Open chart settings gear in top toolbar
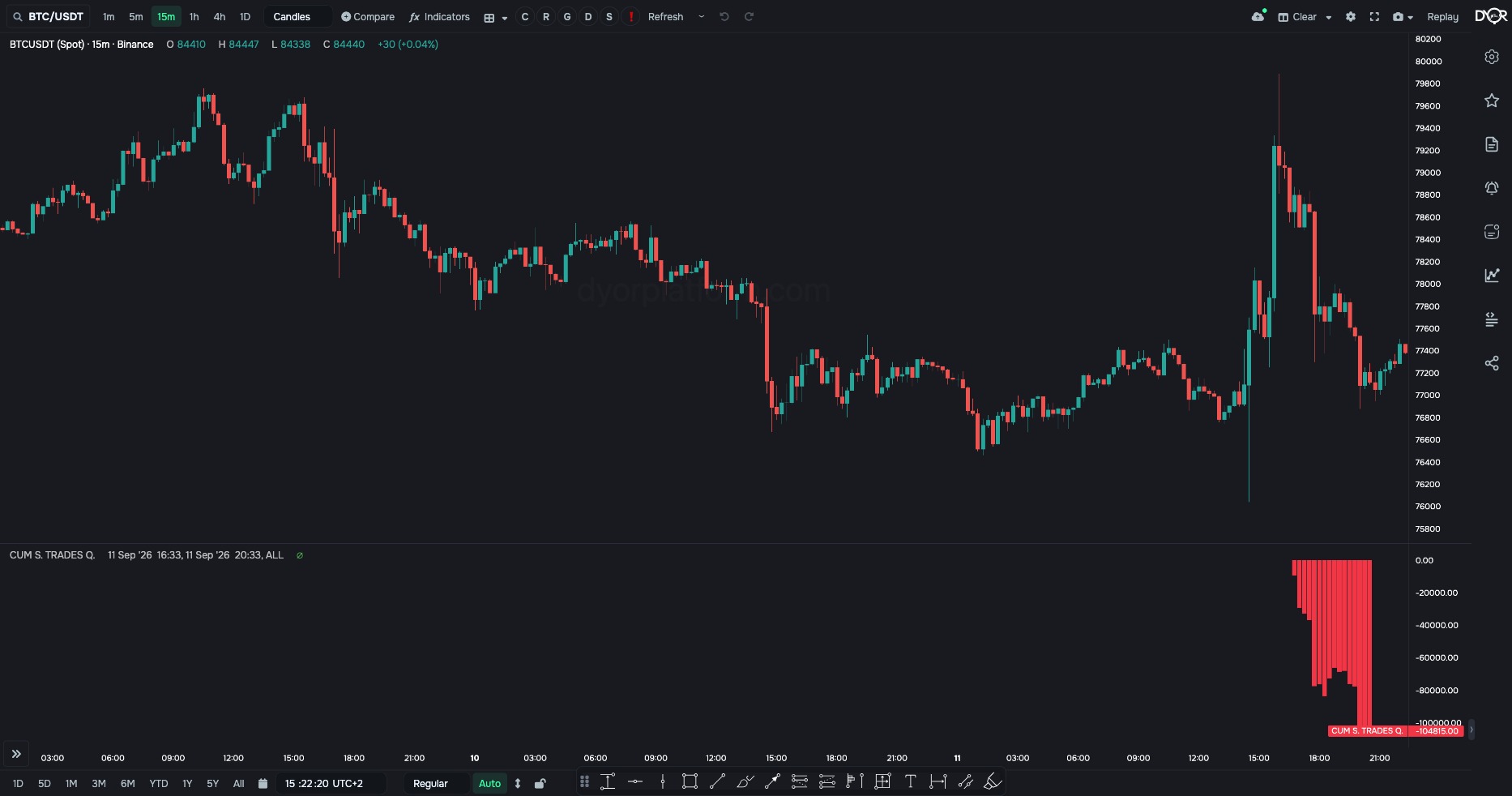 point(1351,16)
